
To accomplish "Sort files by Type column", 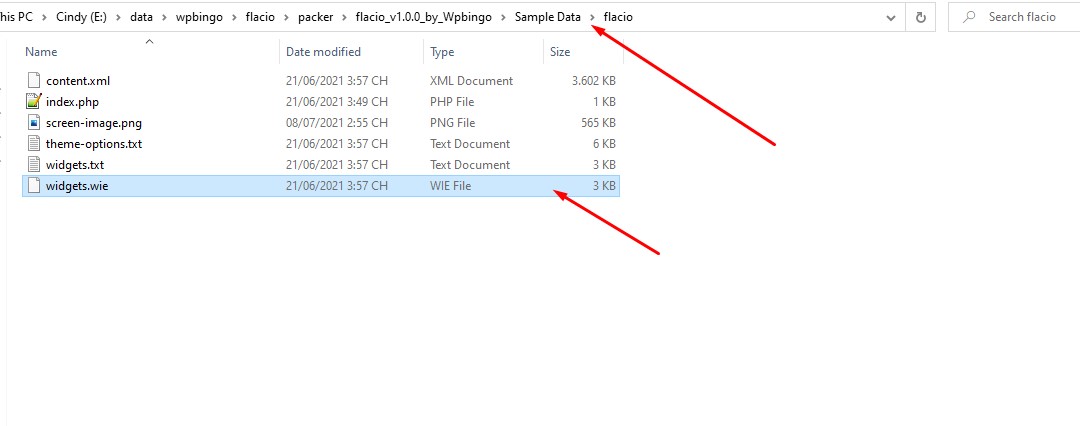I will pyautogui.click(x=484, y=52).
